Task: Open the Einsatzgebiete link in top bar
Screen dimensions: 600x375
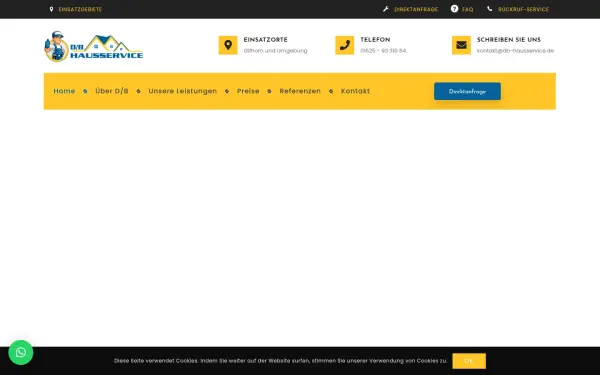Action: click(x=80, y=9)
